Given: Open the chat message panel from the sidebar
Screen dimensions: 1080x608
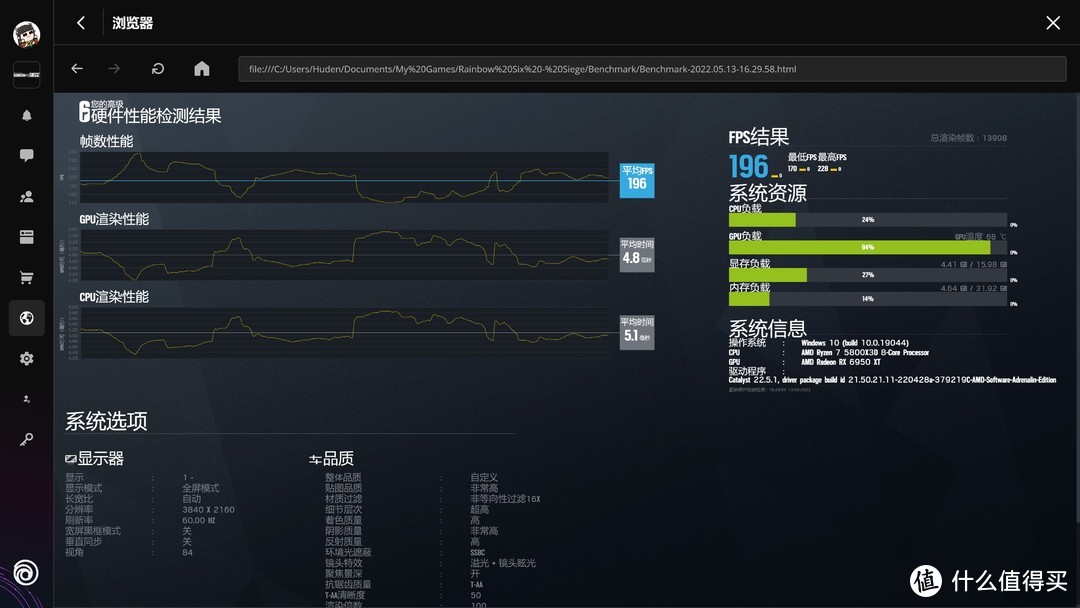Looking at the screenshot, I should click(x=26, y=155).
